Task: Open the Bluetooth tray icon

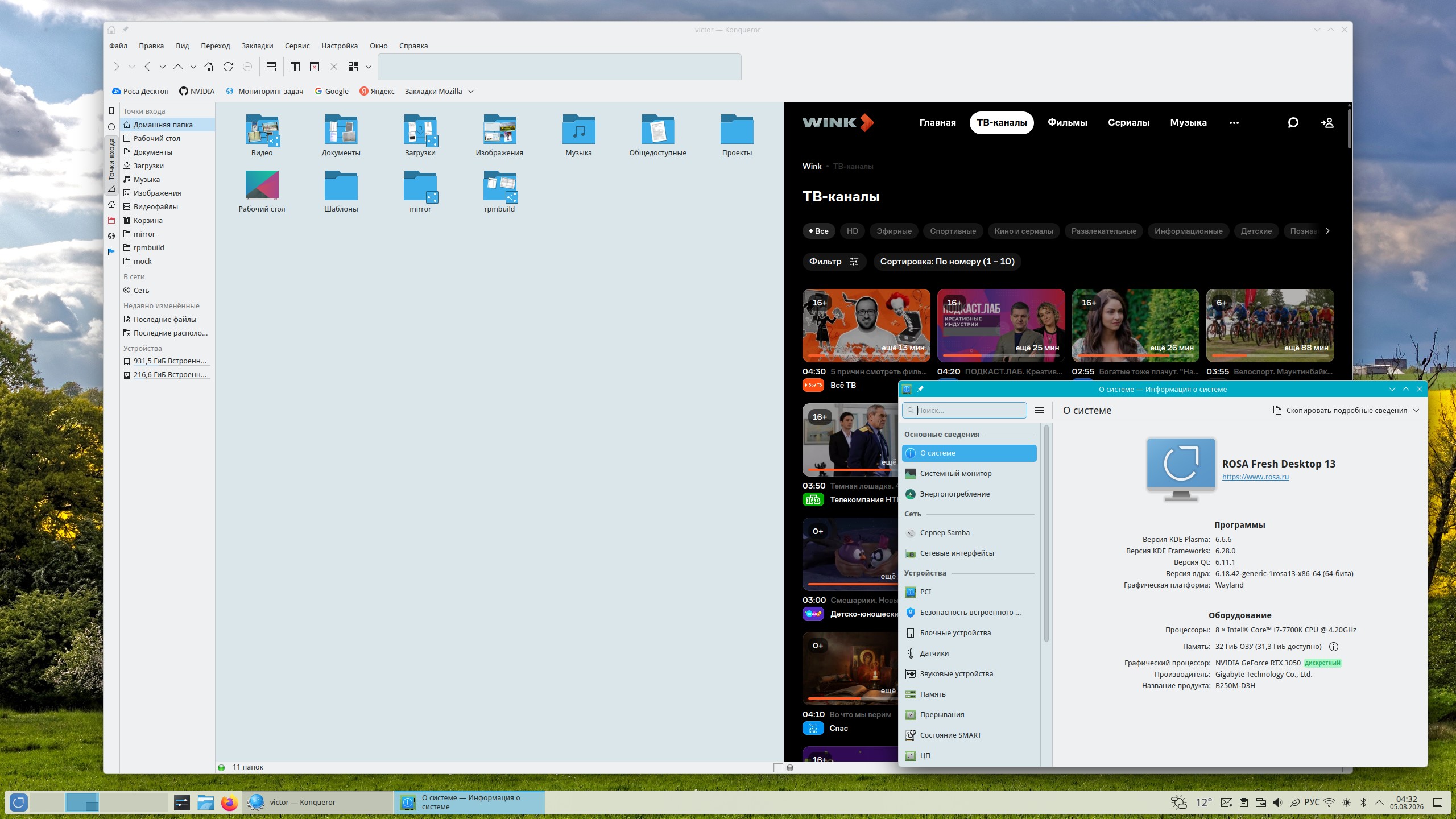Action: (1363, 803)
